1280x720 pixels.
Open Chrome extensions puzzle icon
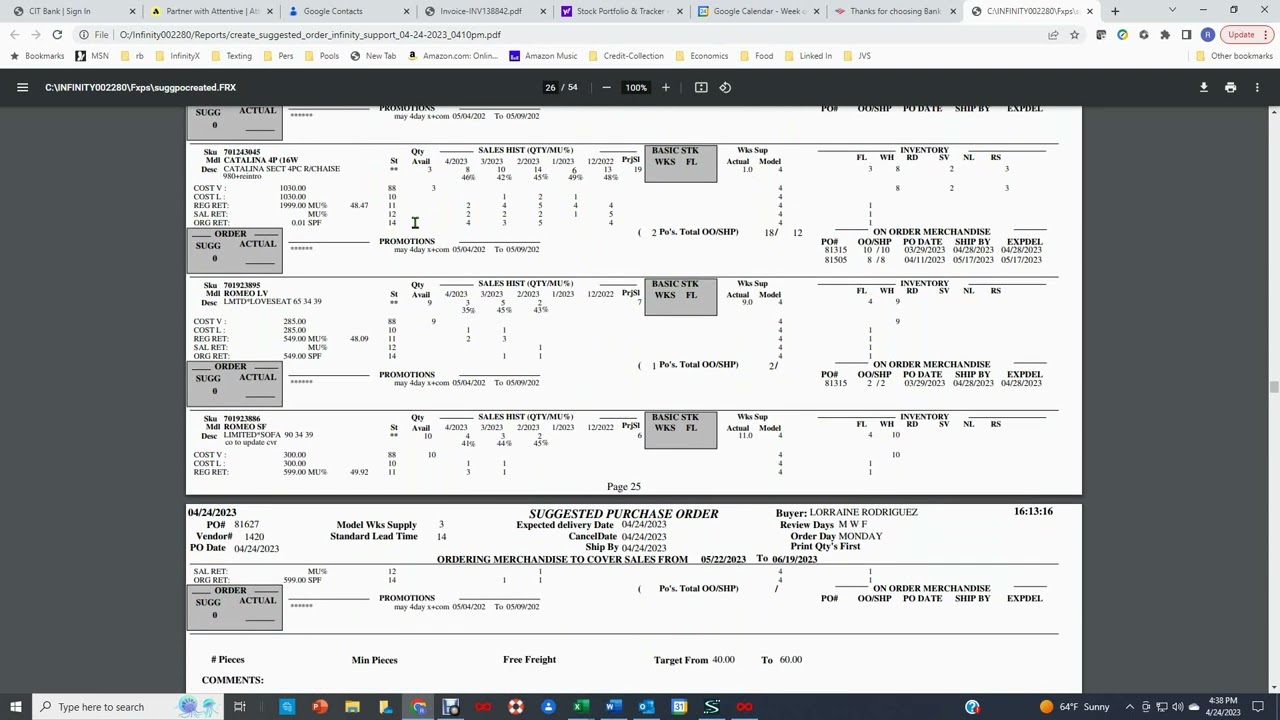1165,34
